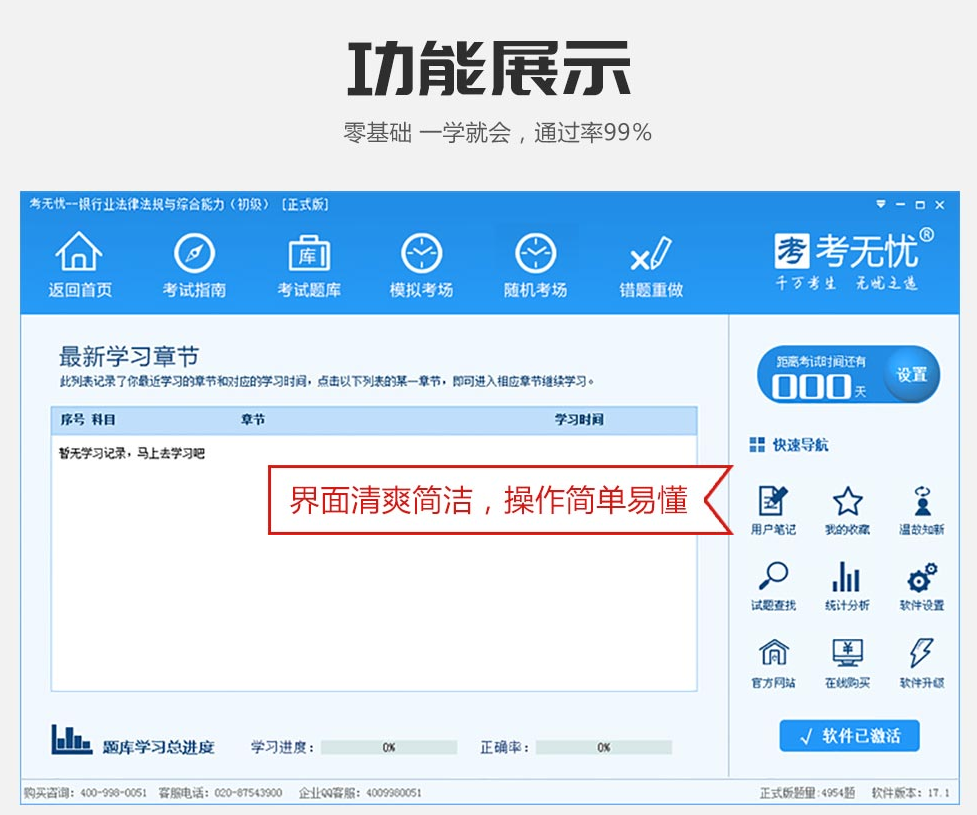Image resolution: width=977 pixels, height=815 pixels.
Task: Click the 学习进度 progress bar
Action: point(389,747)
